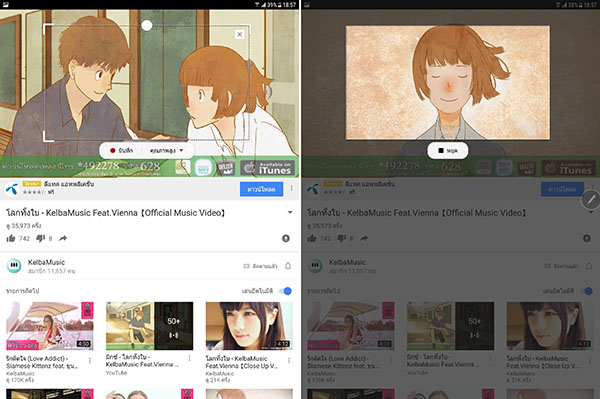Open menu for Love Addict video, left screen
The height and width of the screenshot is (399, 600).
point(90,360)
